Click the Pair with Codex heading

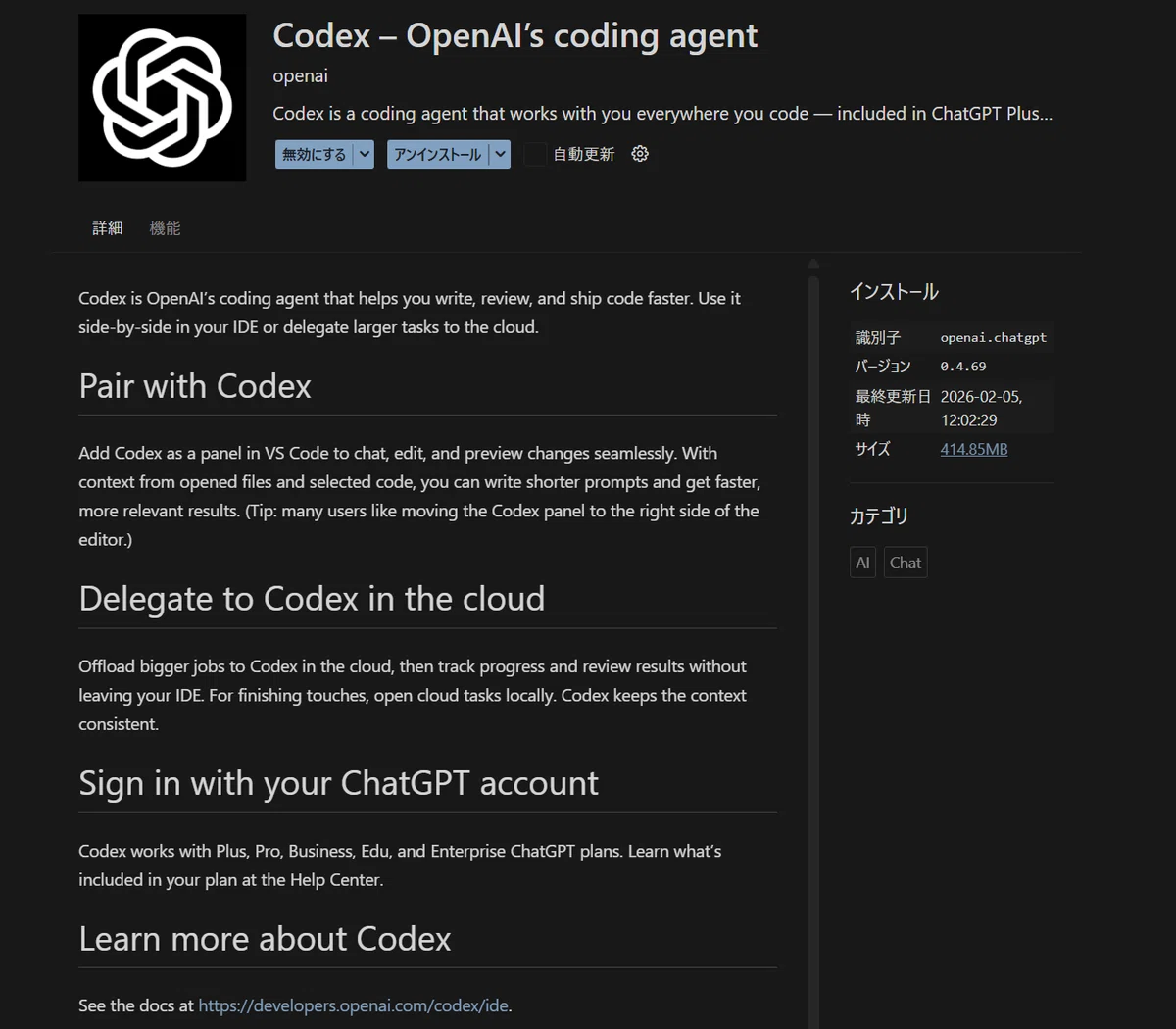(195, 386)
